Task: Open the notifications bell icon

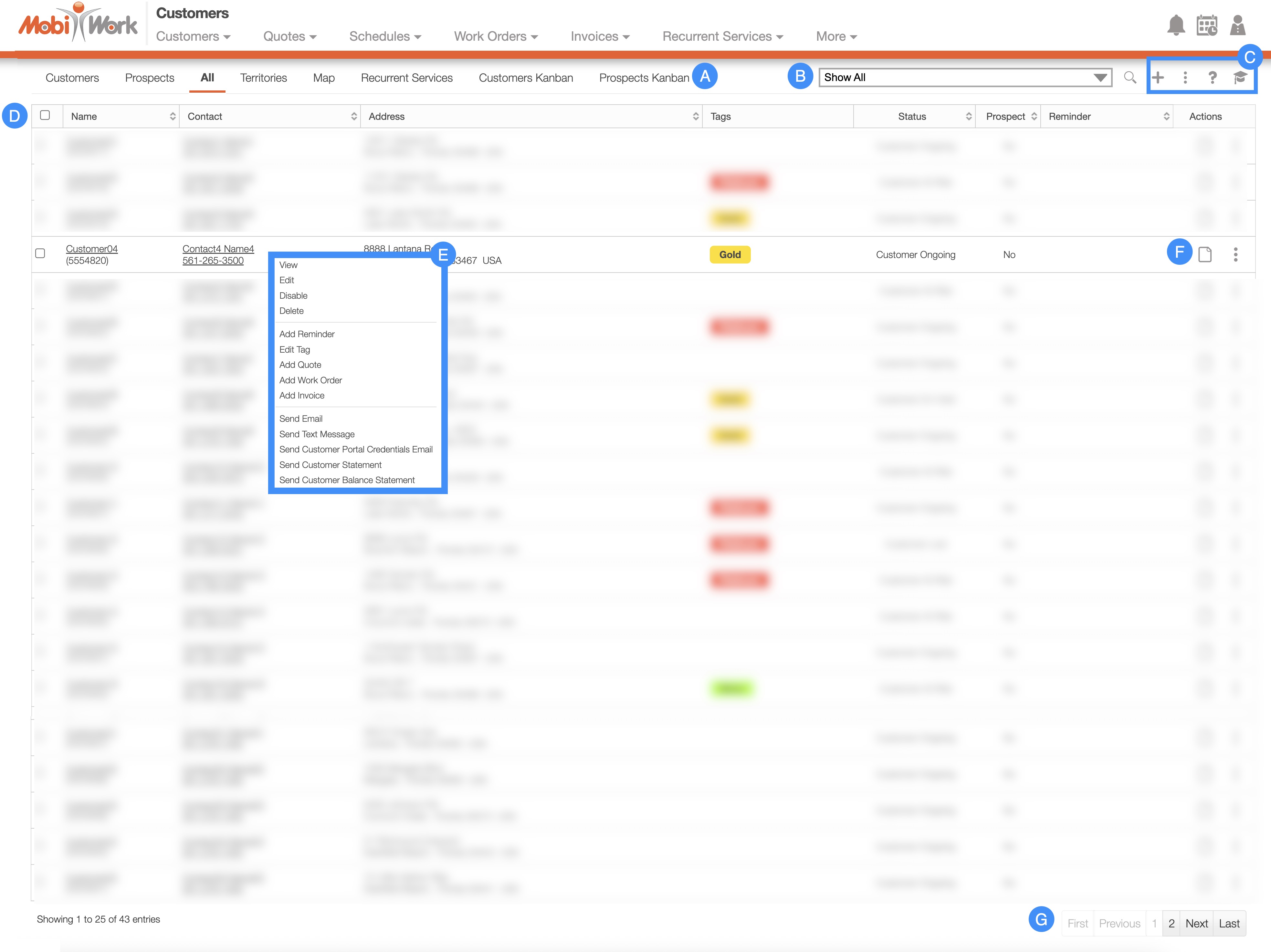Action: (1176, 26)
